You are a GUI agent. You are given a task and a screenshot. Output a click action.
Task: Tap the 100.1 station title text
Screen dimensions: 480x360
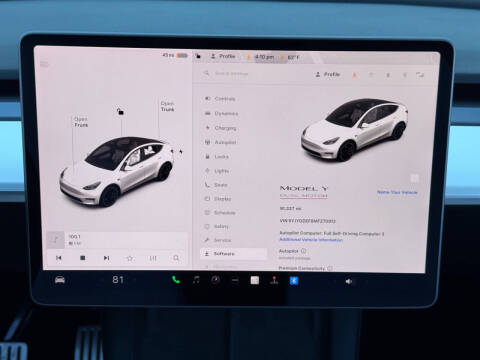click(x=75, y=236)
